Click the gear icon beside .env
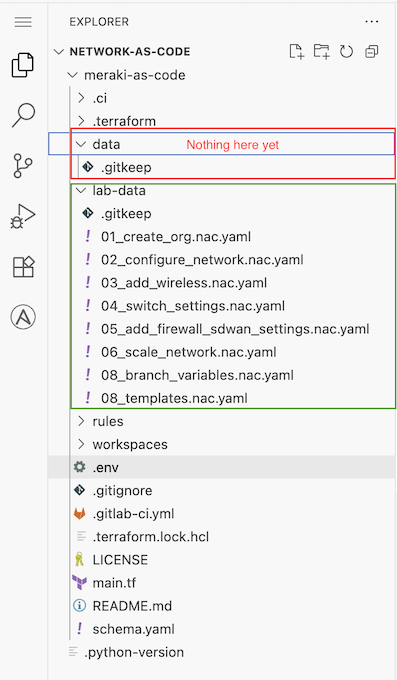 pyautogui.click(x=79, y=467)
